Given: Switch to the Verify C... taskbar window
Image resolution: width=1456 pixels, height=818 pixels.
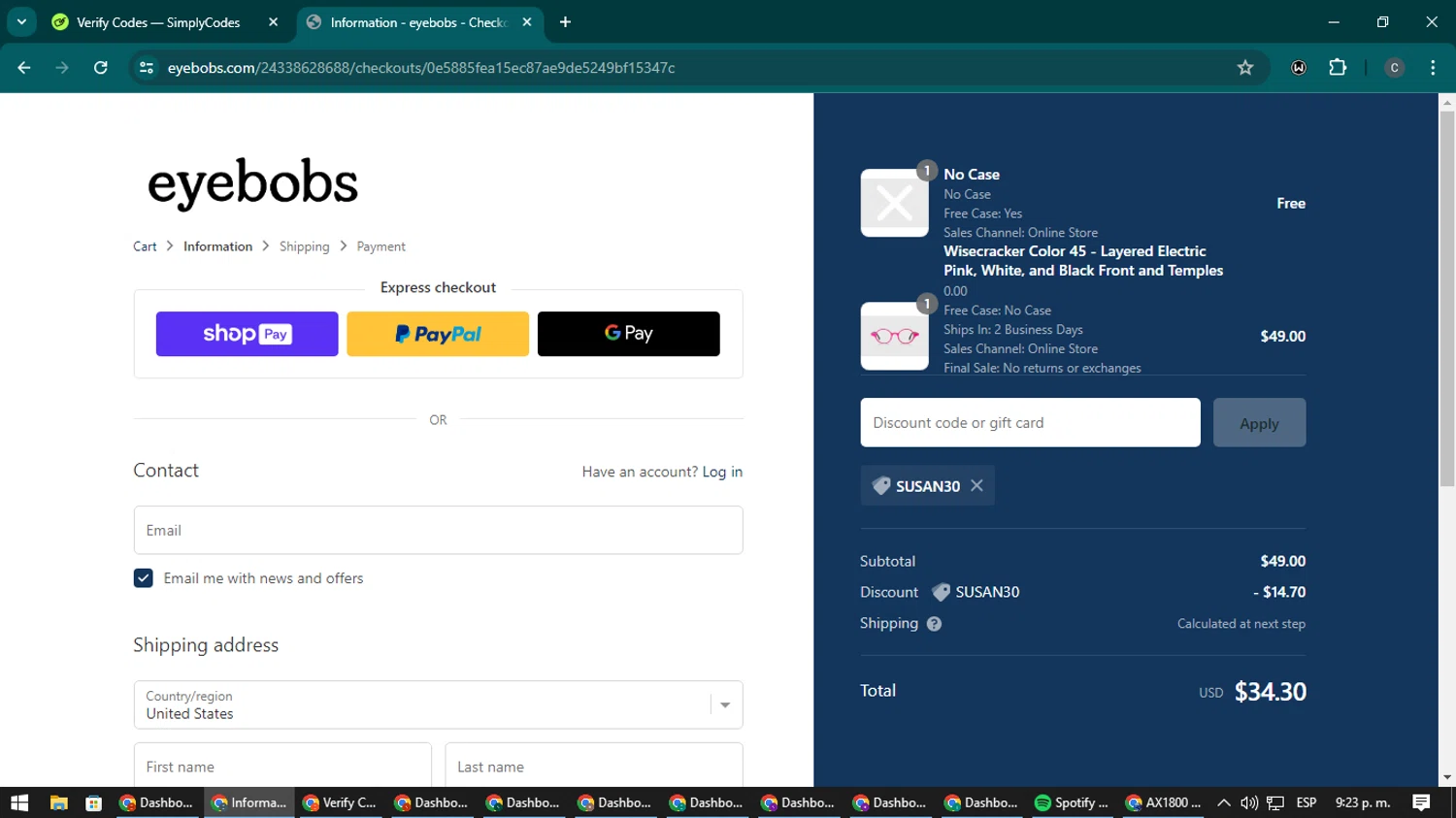Looking at the screenshot, I should (x=341, y=802).
